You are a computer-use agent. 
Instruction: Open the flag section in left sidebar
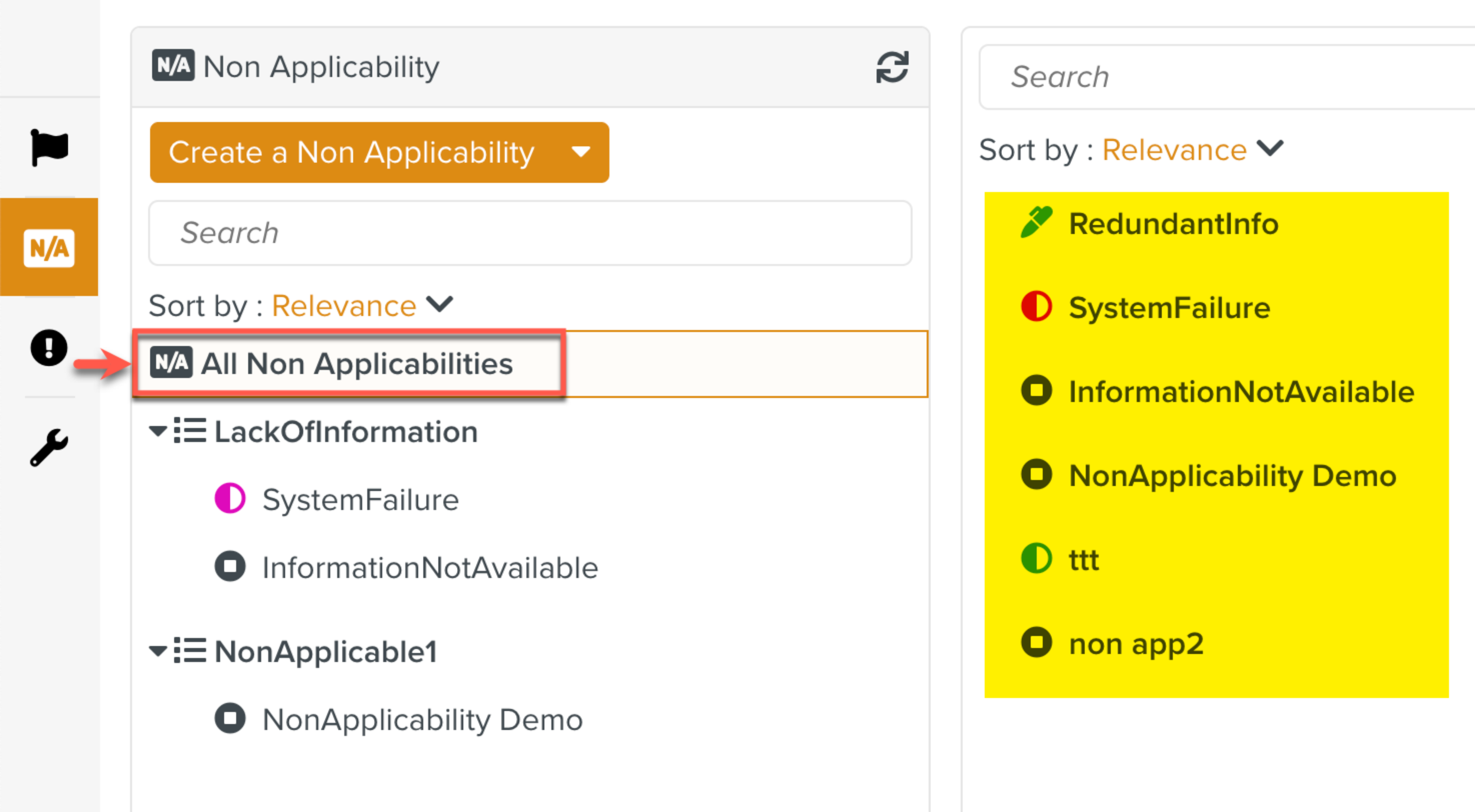tap(50, 147)
